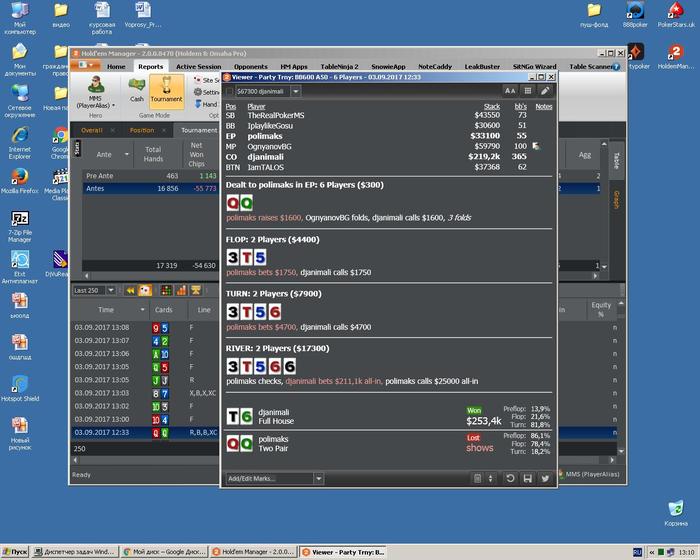Switch to Hold'em Manager taskbar button
Screen dimensions: 700x560
point(254,552)
